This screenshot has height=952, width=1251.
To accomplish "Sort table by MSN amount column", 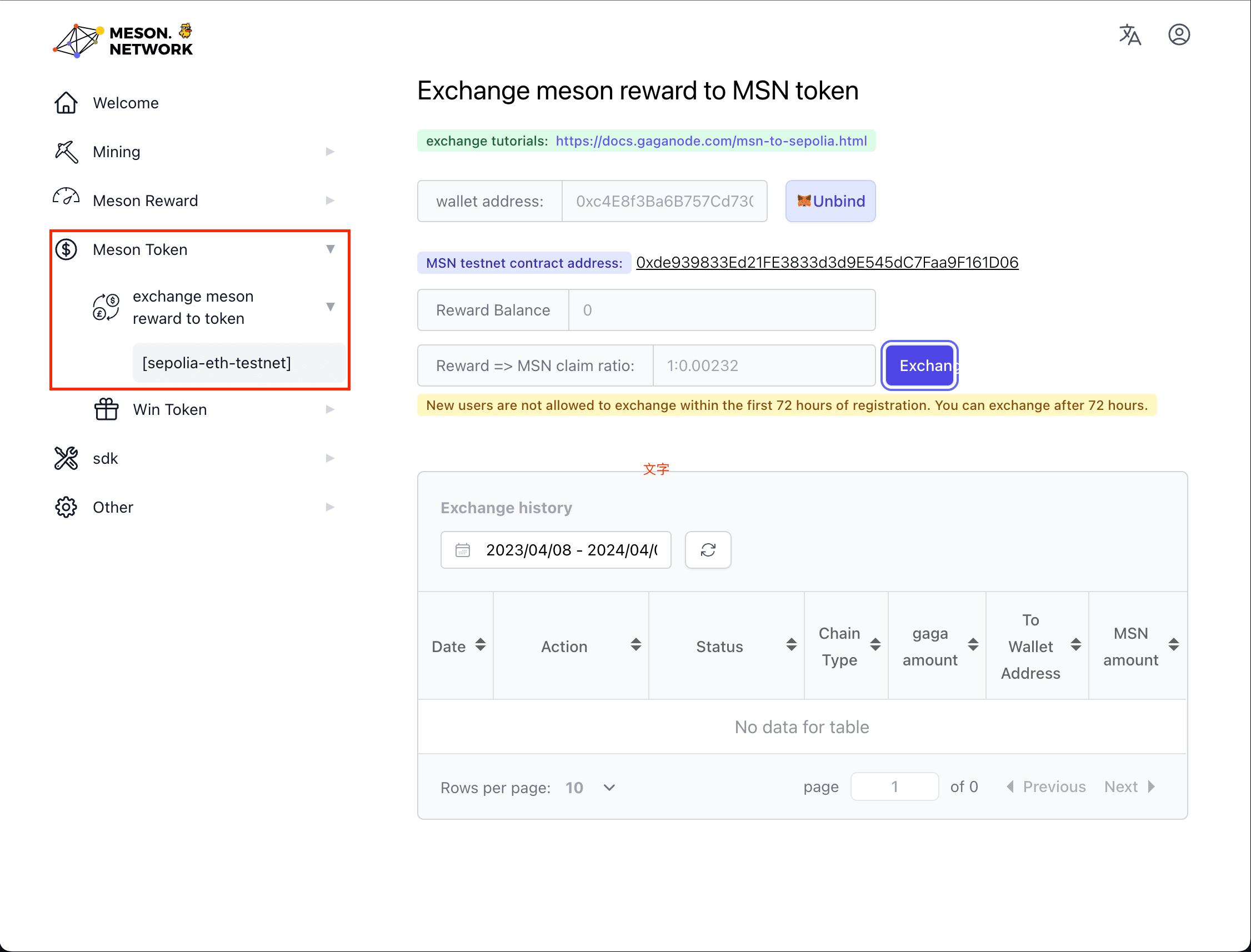I will click(1173, 645).
